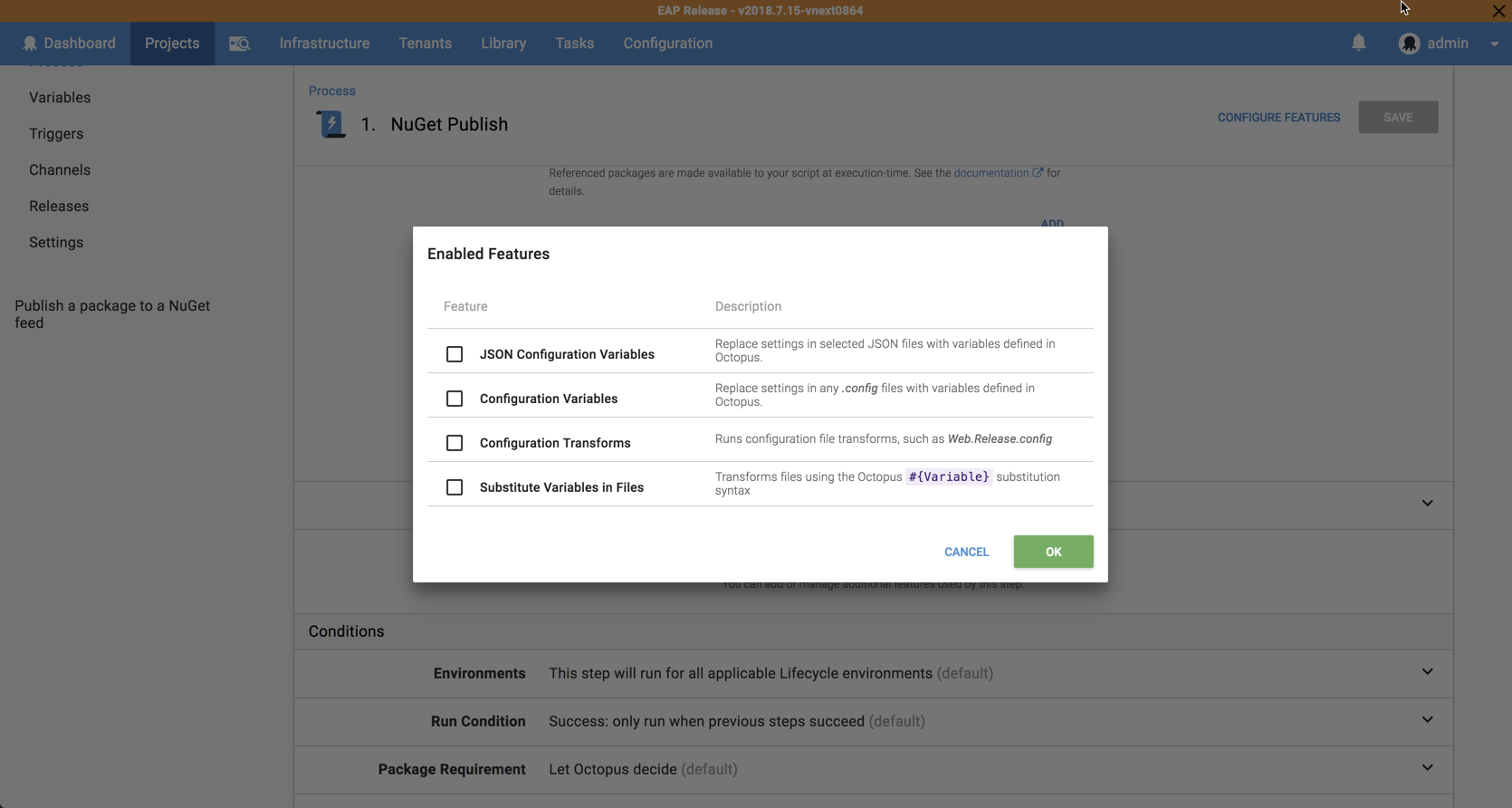Open the Projects menu
Image resolution: width=1512 pixels, height=808 pixels.
172,43
